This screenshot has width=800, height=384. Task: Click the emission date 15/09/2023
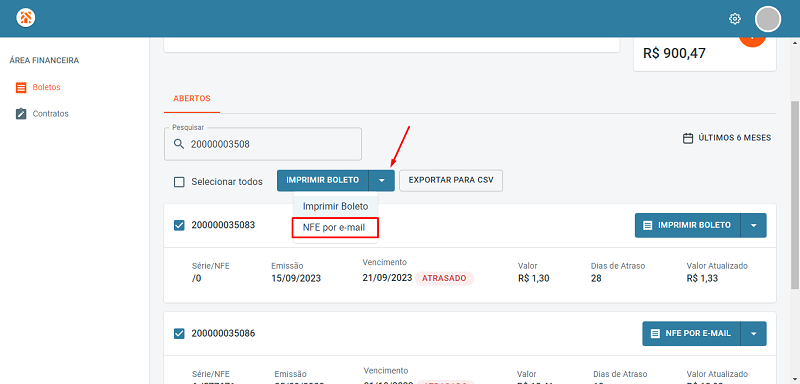(x=296, y=279)
